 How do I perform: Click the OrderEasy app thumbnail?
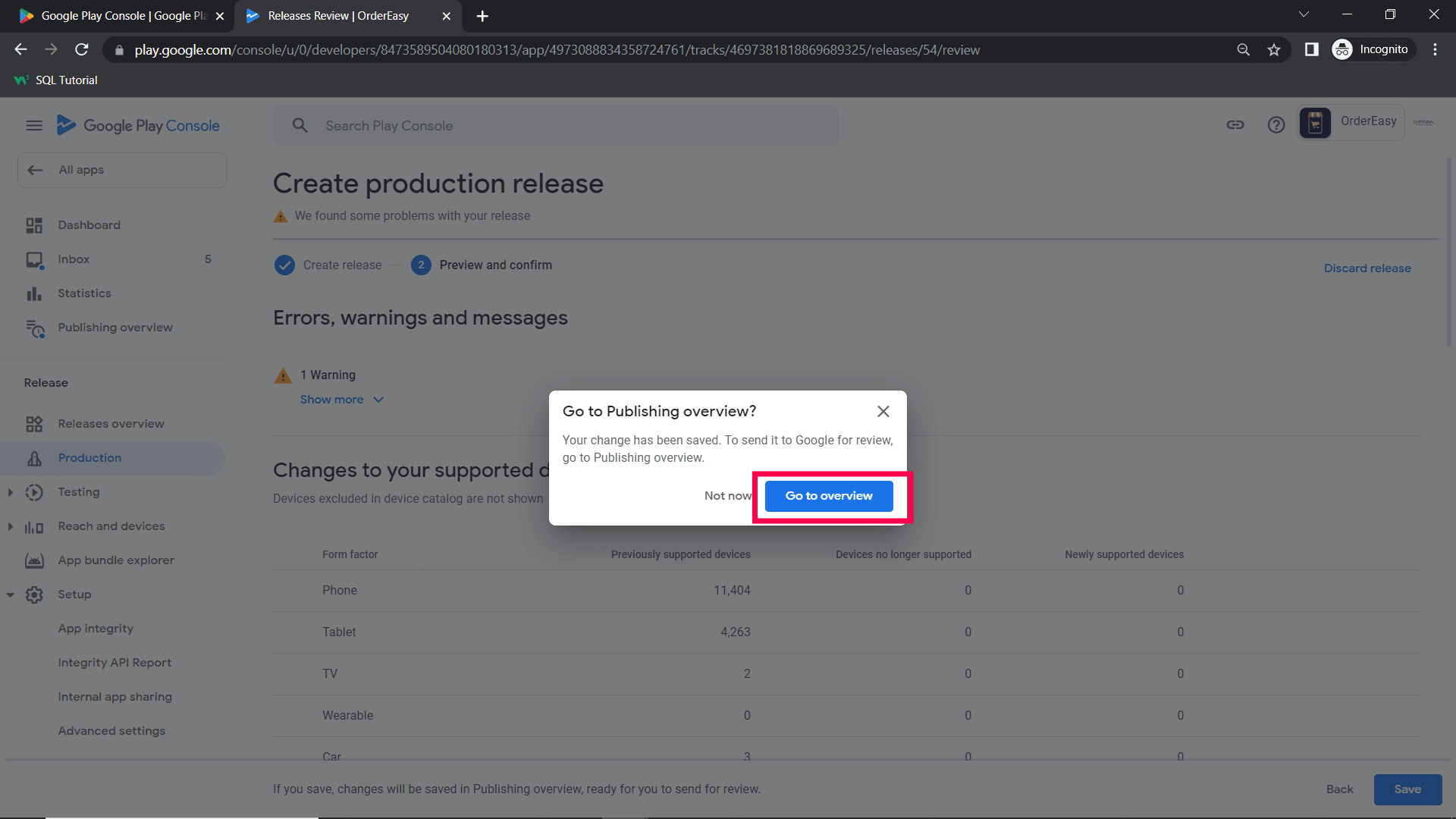(1315, 122)
